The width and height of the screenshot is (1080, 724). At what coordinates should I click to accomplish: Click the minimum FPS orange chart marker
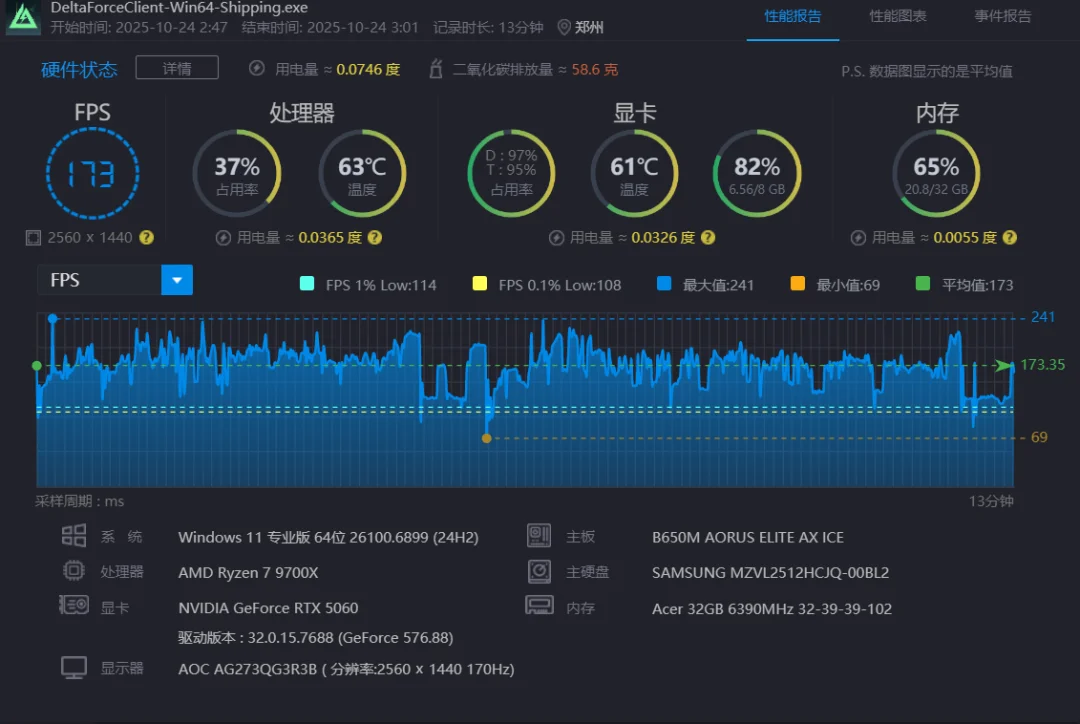point(486,438)
